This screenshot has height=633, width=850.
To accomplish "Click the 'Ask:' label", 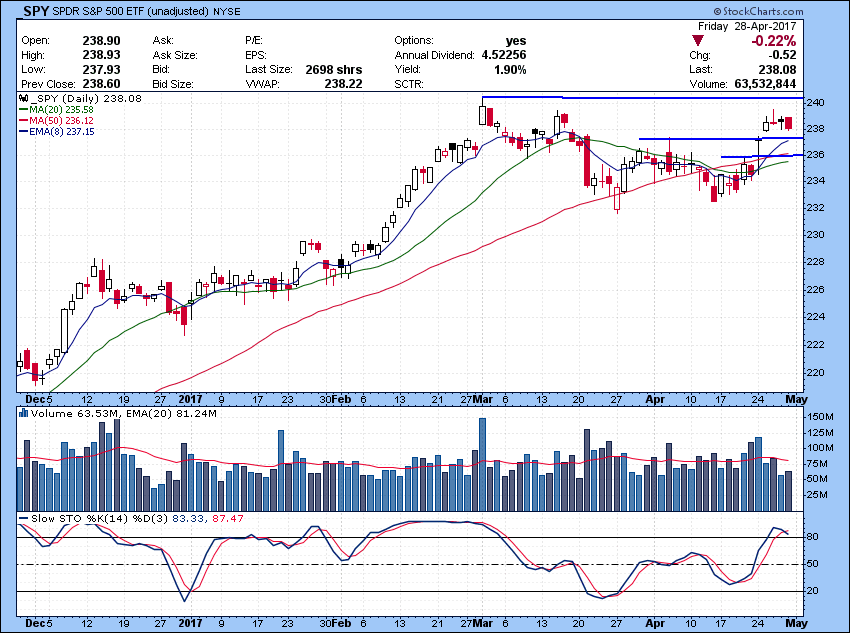I will click(163, 41).
